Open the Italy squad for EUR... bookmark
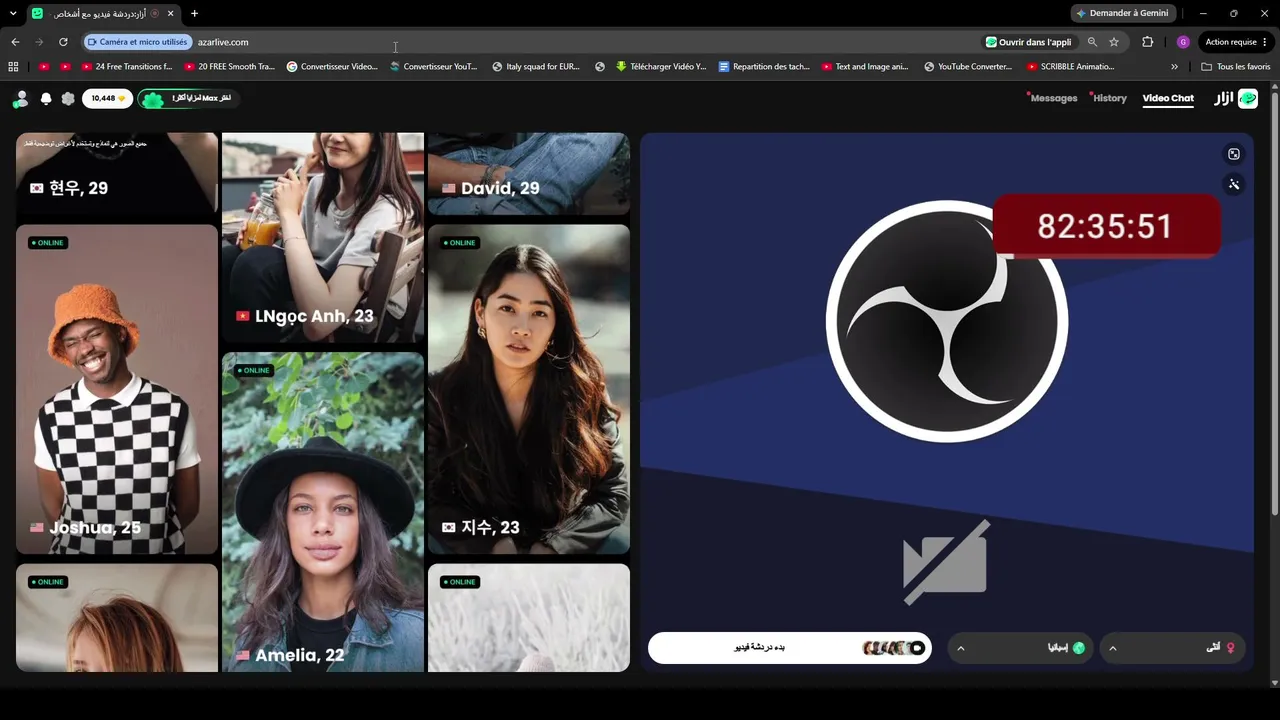This screenshot has width=1280, height=720. 536,67
